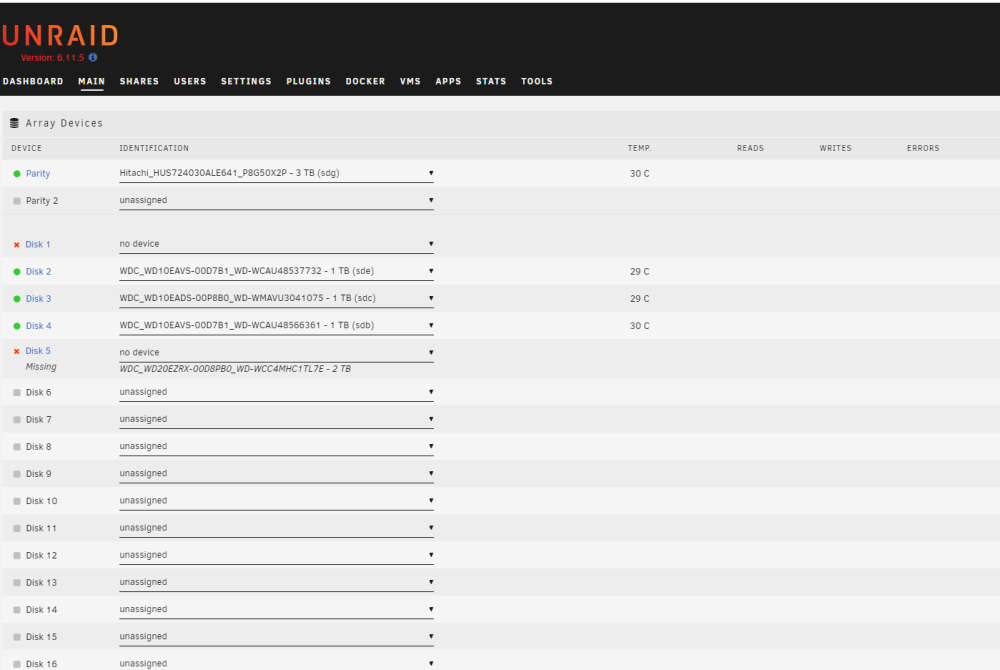1000x670 pixels.
Task: Open the Tools tab
Action: [x=537, y=82]
